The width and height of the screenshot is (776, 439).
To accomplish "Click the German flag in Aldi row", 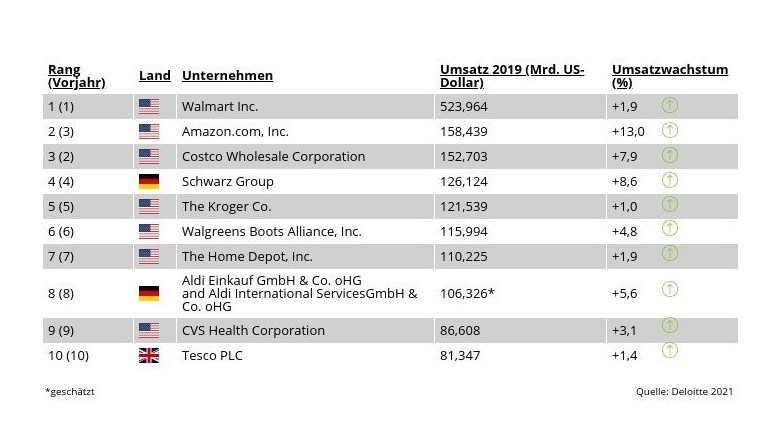I will tap(149, 293).
